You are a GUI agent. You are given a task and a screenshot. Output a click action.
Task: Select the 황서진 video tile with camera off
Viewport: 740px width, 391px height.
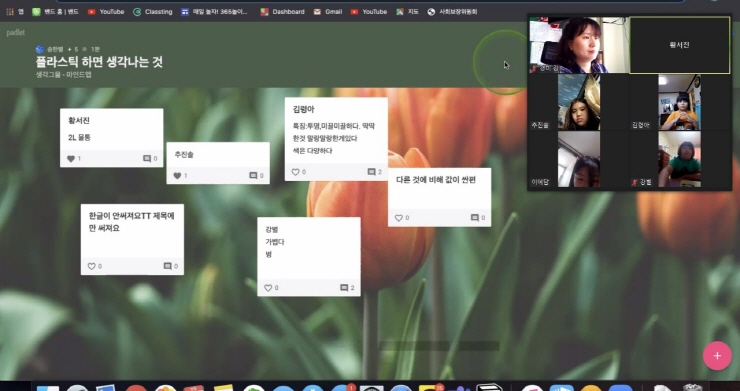click(680, 45)
